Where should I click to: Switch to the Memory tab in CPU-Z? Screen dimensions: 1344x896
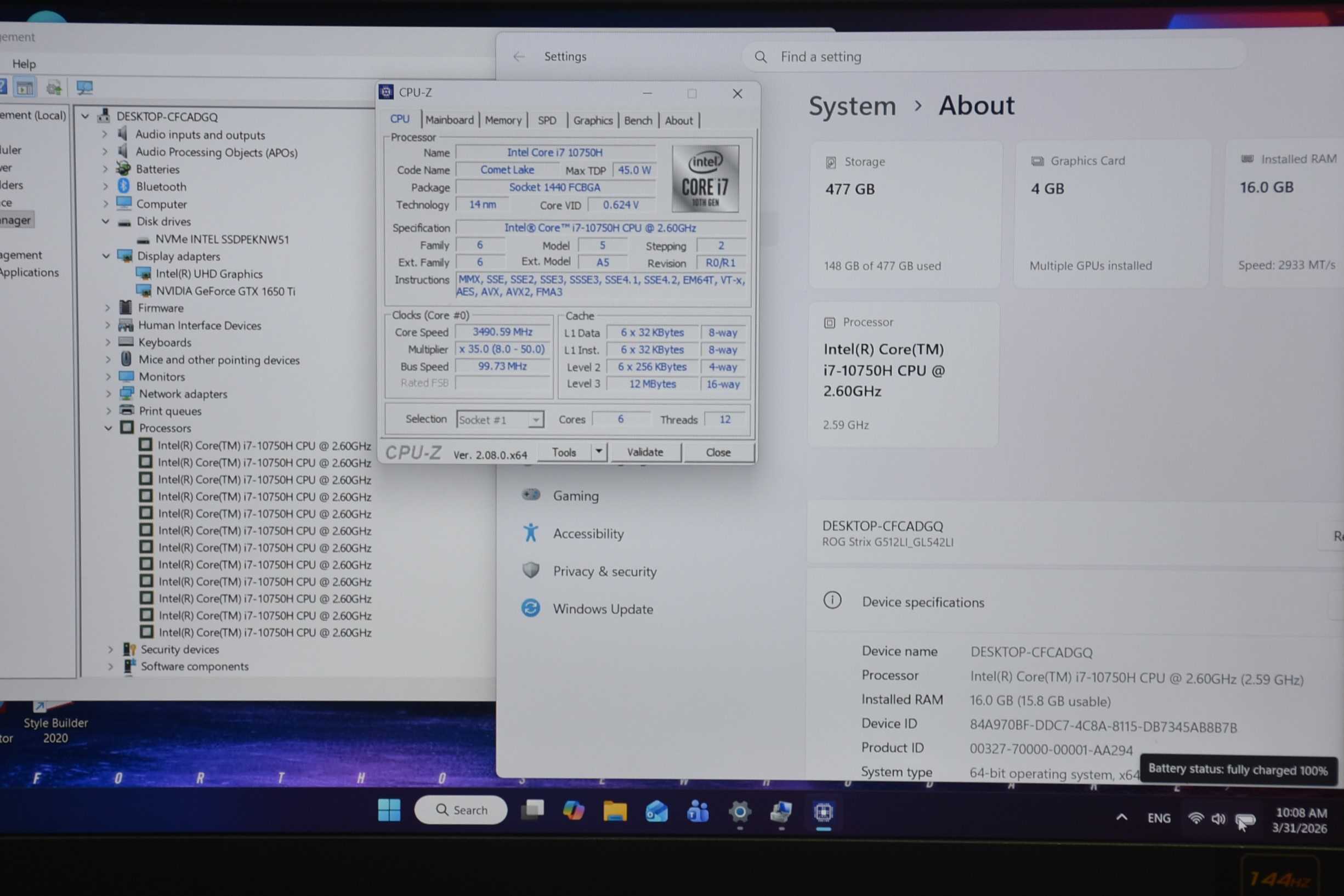[503, 120]
